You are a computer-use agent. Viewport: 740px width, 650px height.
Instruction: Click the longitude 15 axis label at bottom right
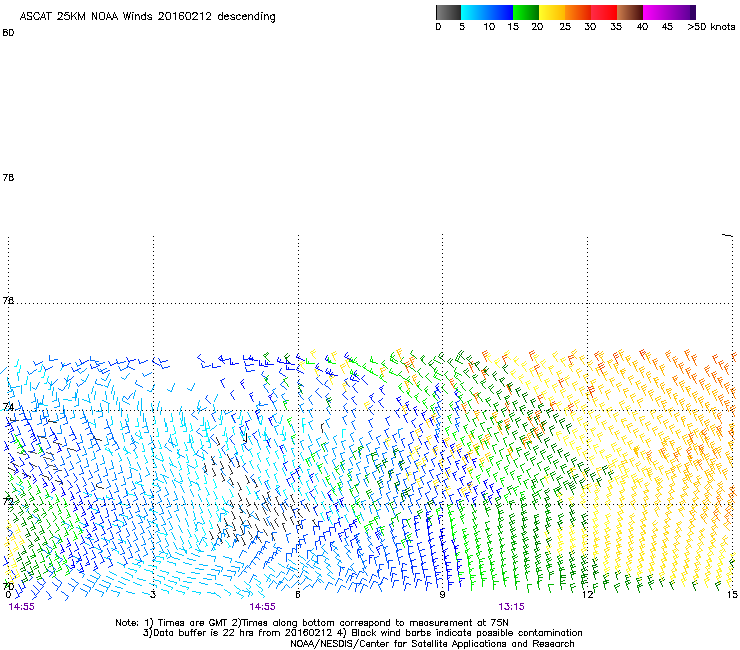732,594
